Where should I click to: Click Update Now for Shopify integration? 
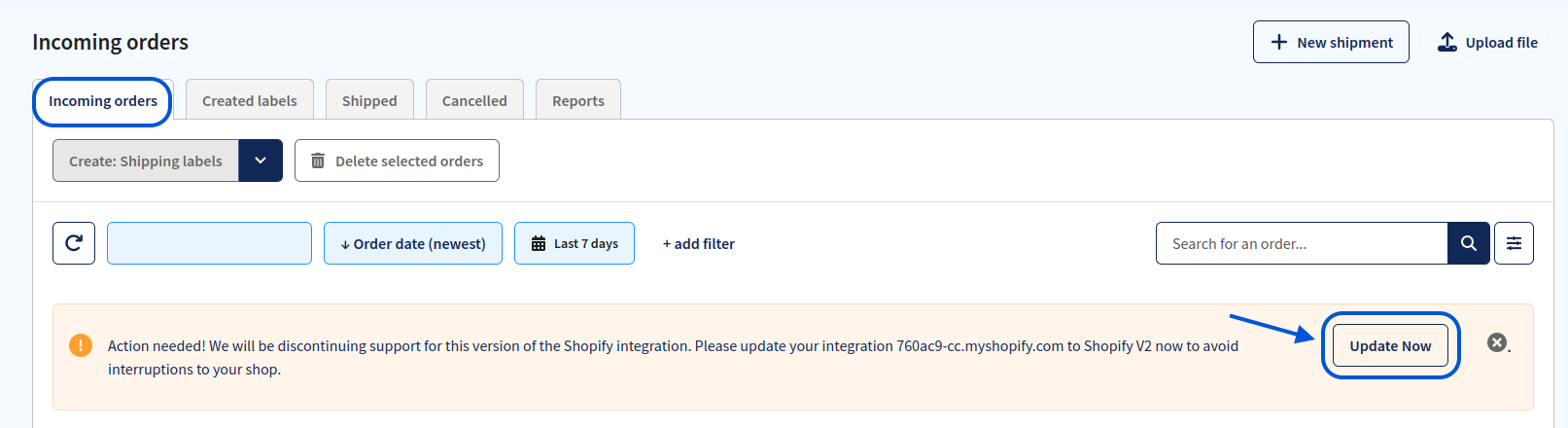pos(1390,345)
